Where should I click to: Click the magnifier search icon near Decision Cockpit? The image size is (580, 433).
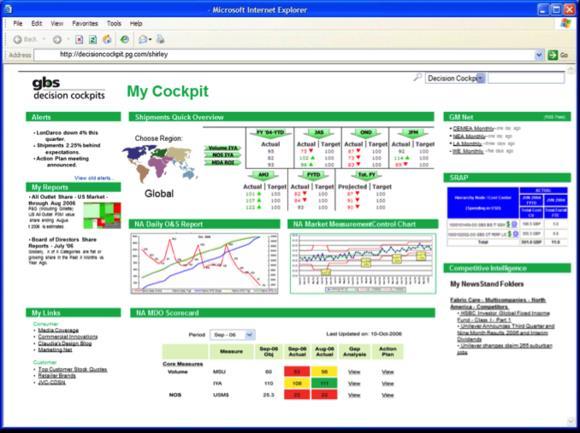[417, 78]
